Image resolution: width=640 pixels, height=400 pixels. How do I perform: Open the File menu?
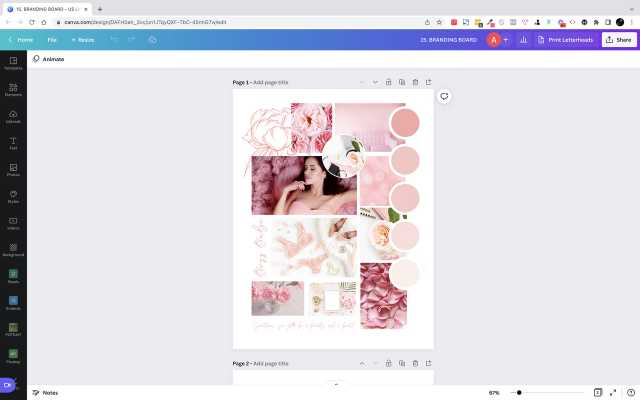click(x=52, y=39)
